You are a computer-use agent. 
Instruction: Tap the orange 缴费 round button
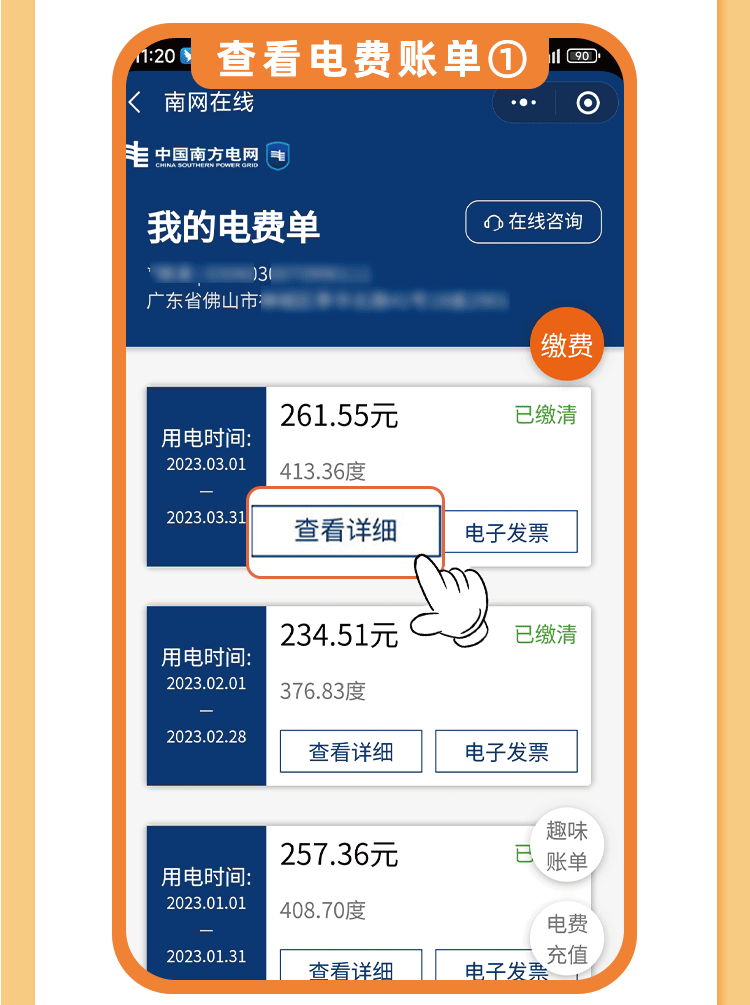(567, 344)
